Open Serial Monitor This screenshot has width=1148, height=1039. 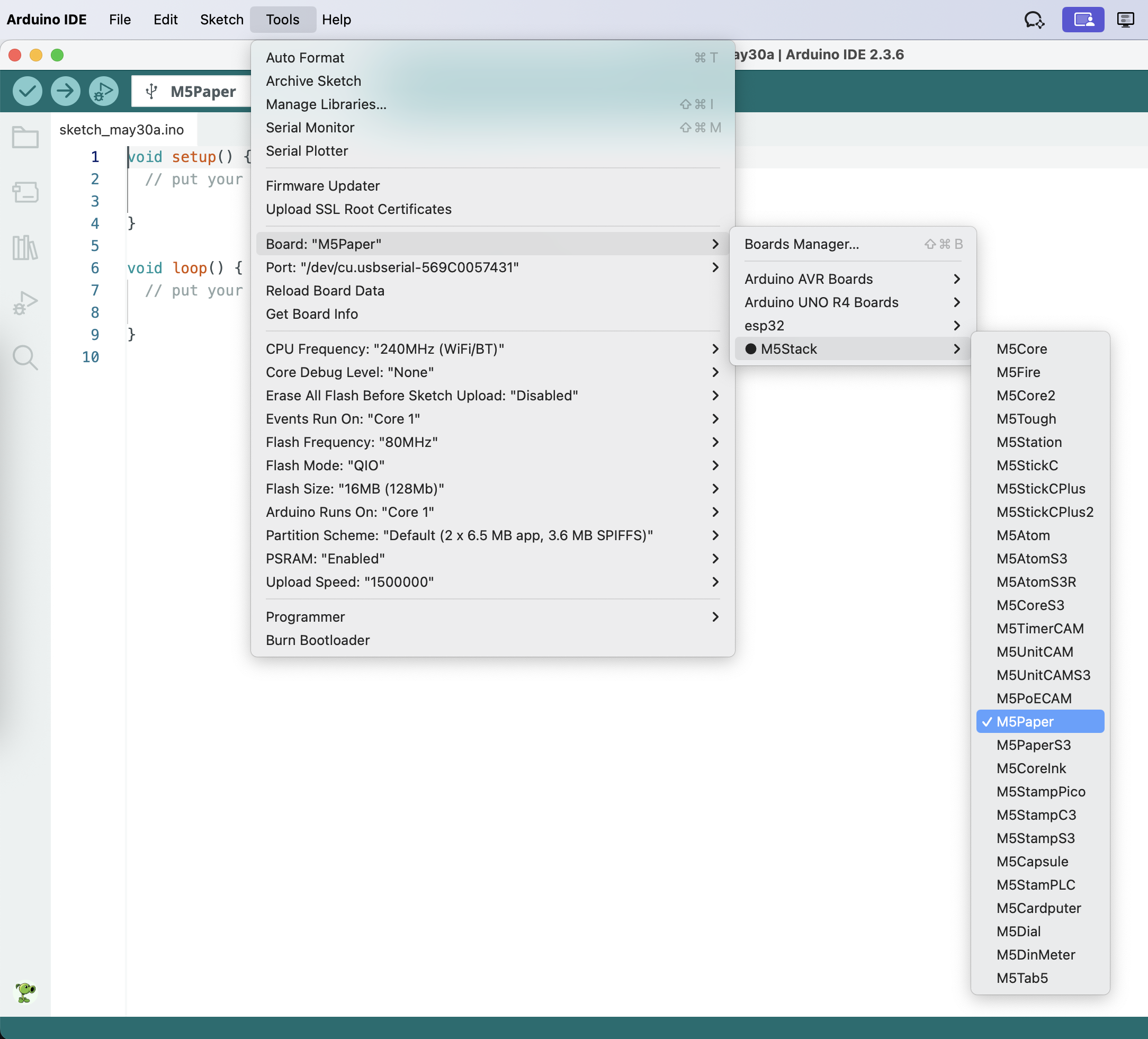(x=492, y=128)
